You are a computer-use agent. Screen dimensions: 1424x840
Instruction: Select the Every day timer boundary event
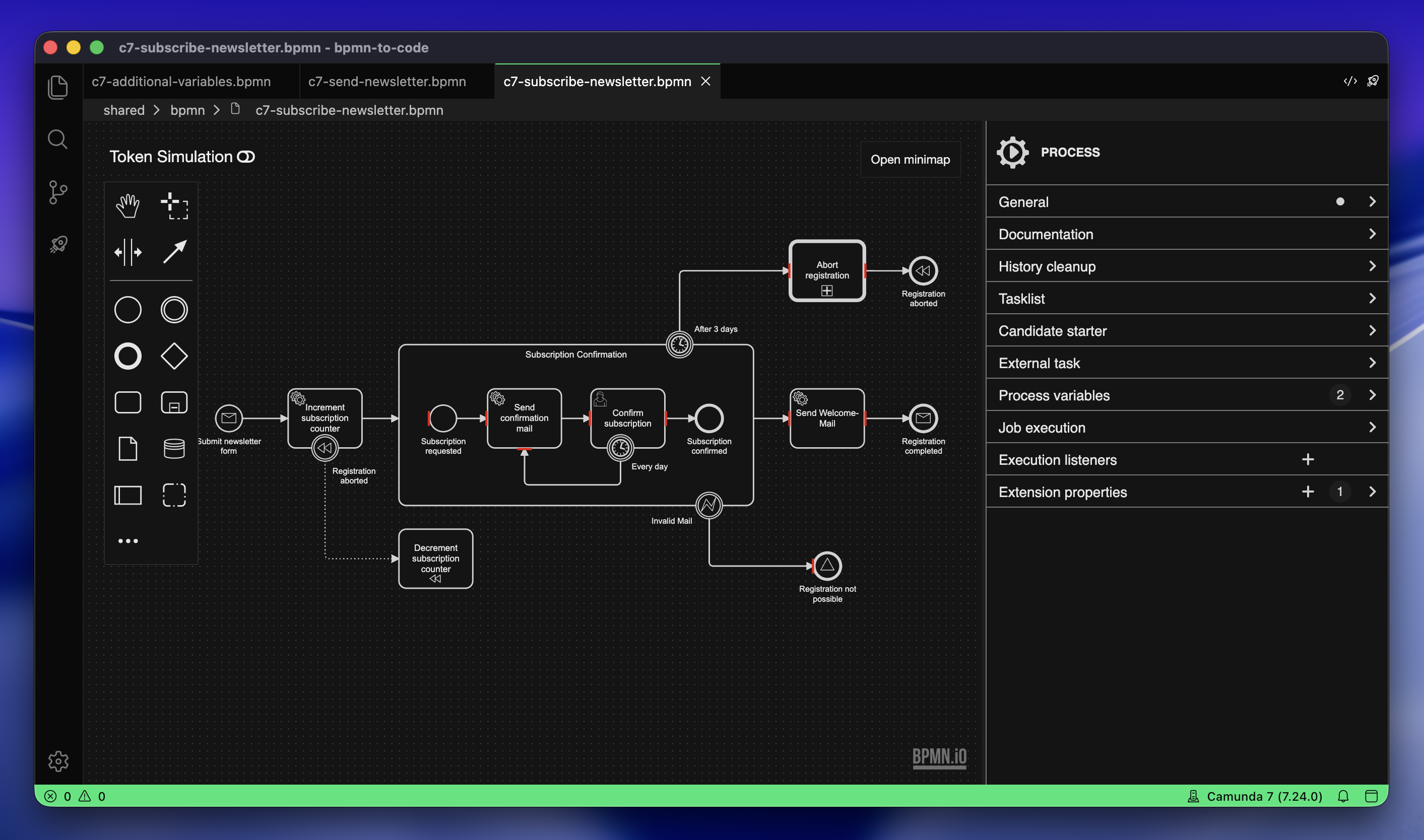click(620, 448)
